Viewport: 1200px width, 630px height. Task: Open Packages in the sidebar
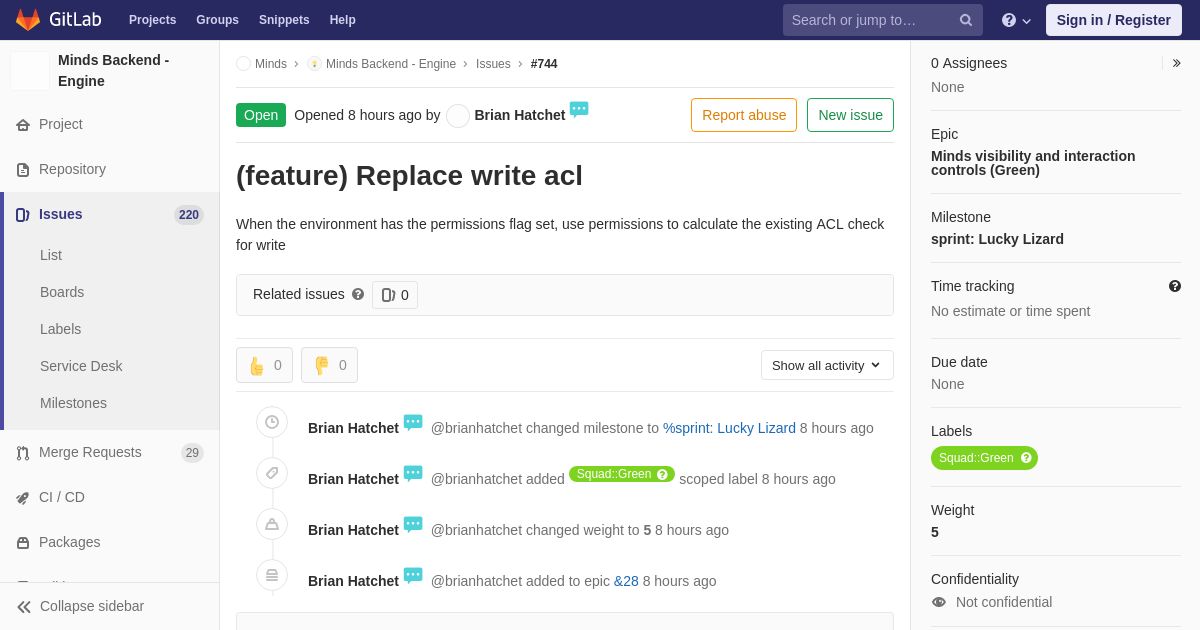(x=69, y=542)
